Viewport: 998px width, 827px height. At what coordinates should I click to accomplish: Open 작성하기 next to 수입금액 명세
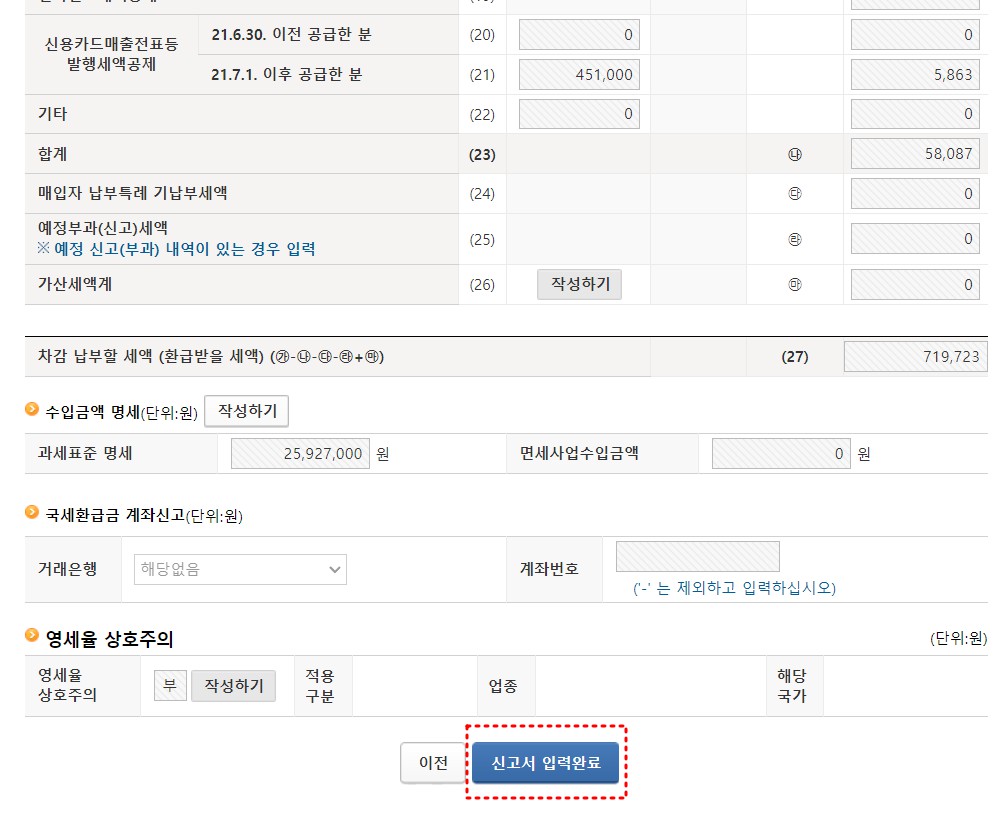pos(246,409)
